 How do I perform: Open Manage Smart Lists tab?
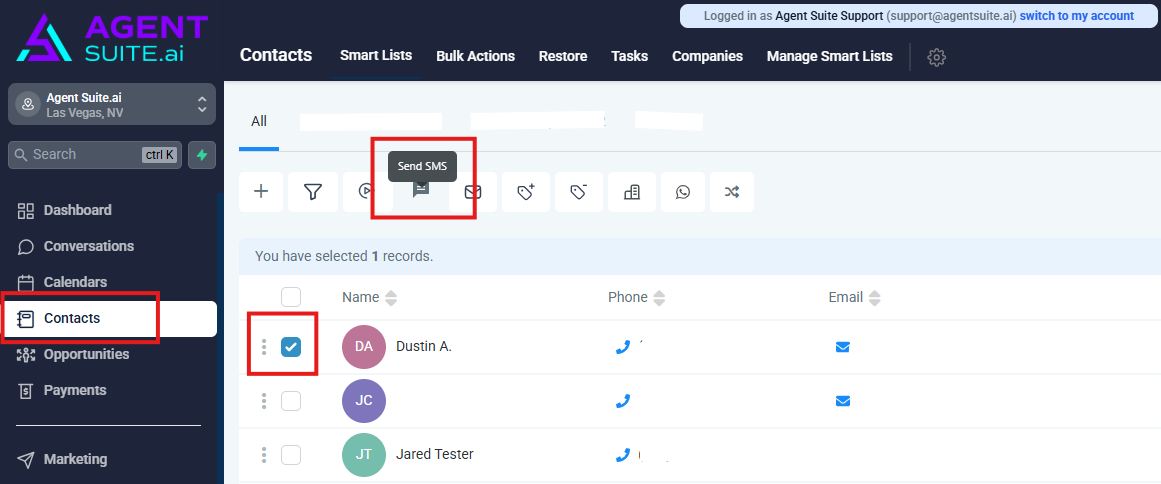829,56
